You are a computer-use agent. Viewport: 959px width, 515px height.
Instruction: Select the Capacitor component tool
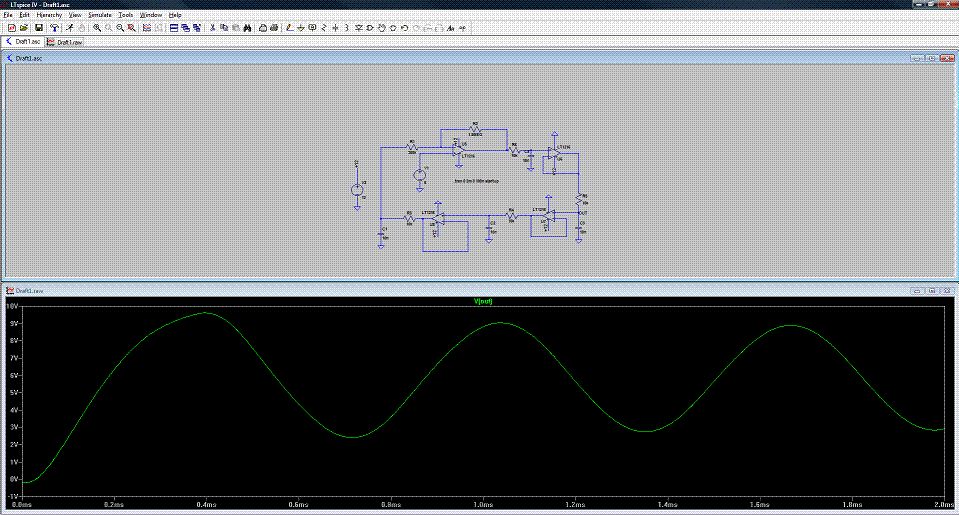tap(335, 28)
